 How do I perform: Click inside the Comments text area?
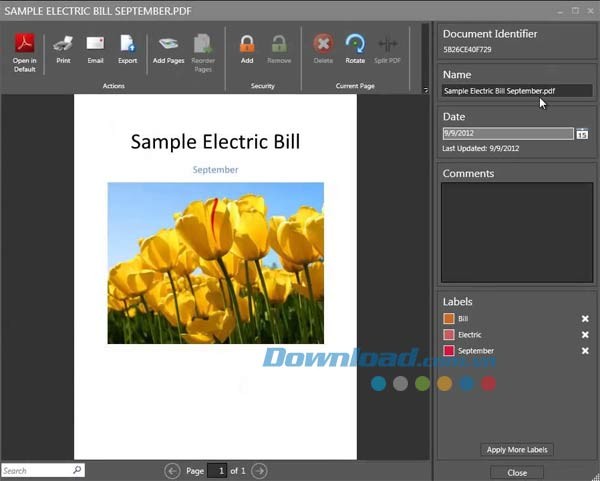(516, 230)
